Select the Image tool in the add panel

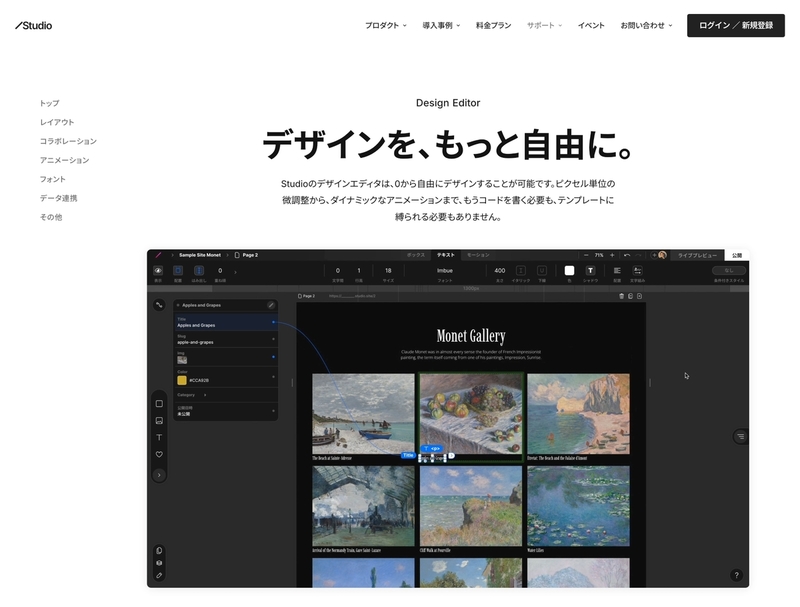(x=159, y=420)
